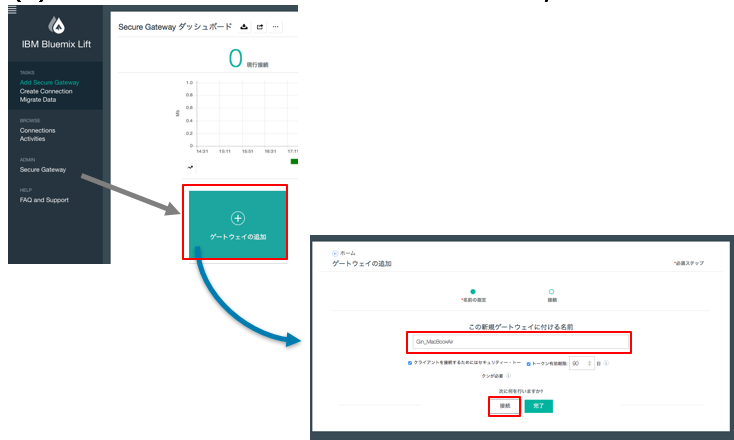Click the gateway name input field
Screen dimensions: 734x440
521,342
